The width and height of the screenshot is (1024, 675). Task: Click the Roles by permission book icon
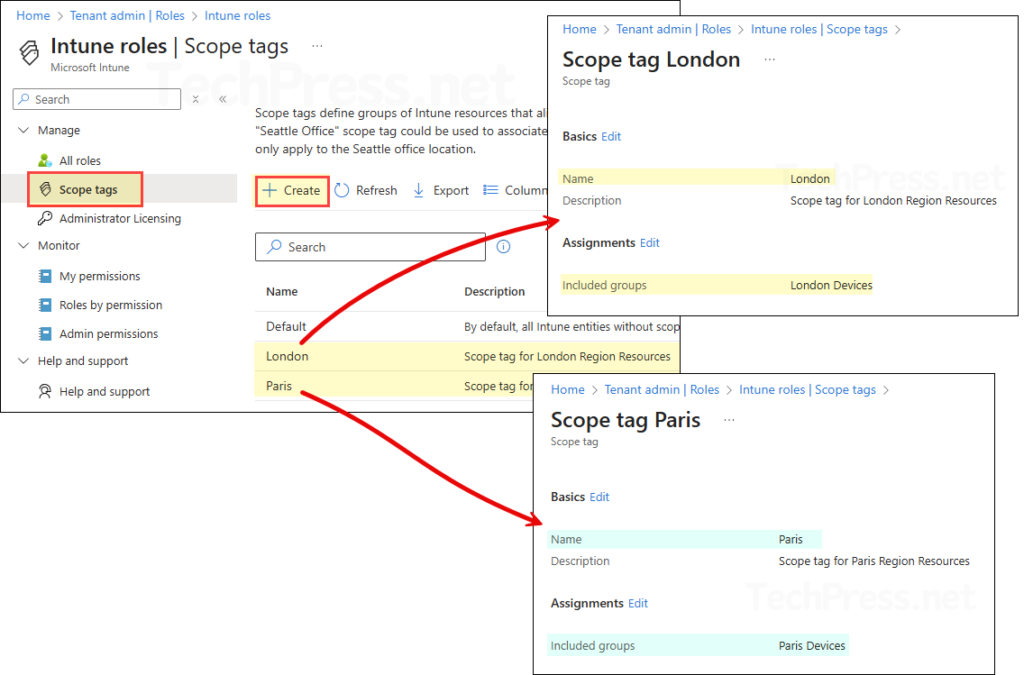[45, 305]
